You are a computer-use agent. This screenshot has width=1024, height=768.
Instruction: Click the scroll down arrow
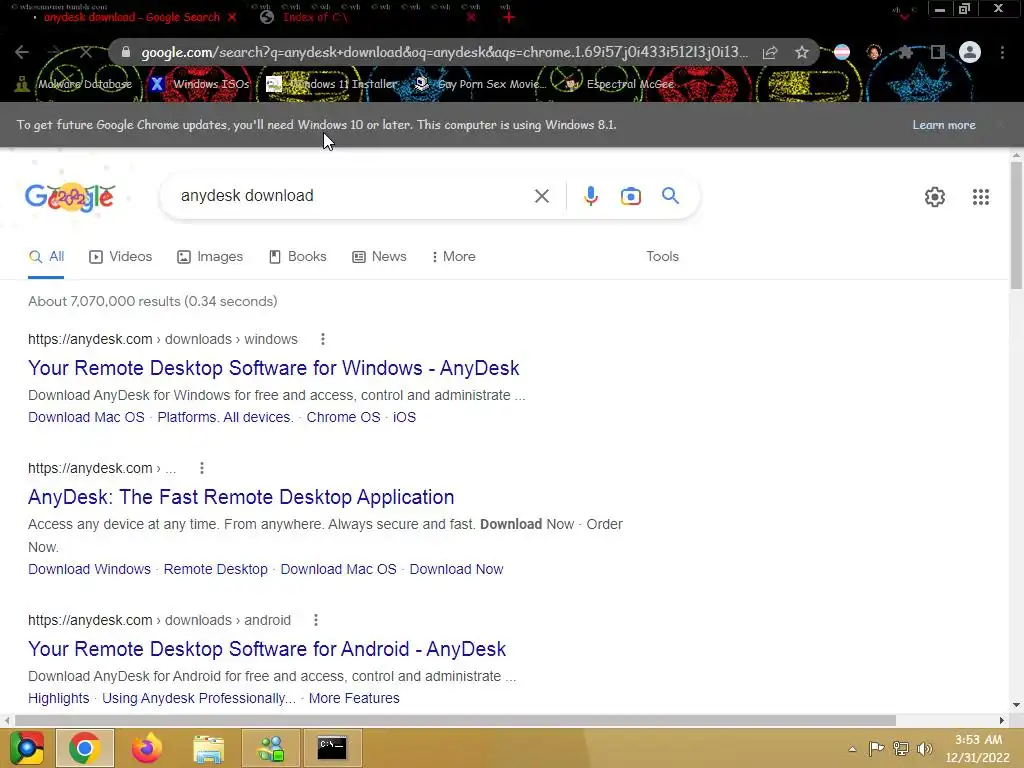[1016, 705]
